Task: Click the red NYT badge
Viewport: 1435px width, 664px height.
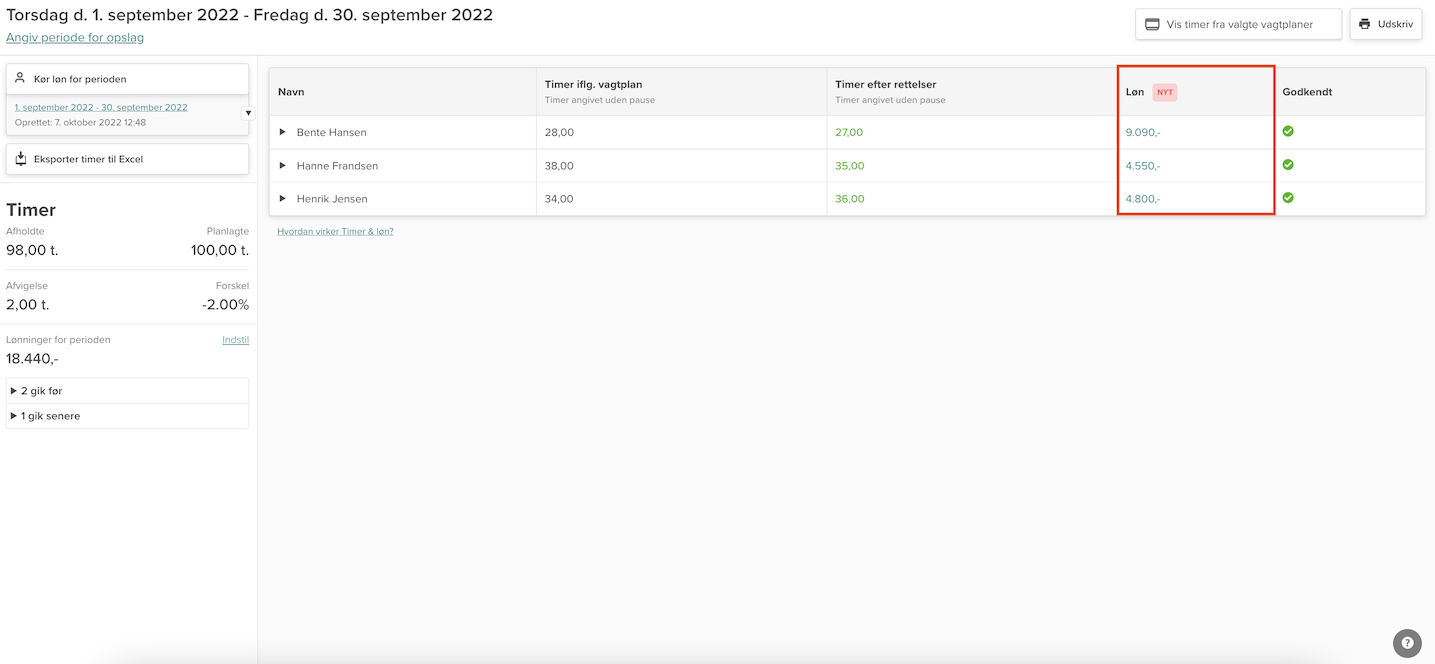Action: (x=1165, y=92)
